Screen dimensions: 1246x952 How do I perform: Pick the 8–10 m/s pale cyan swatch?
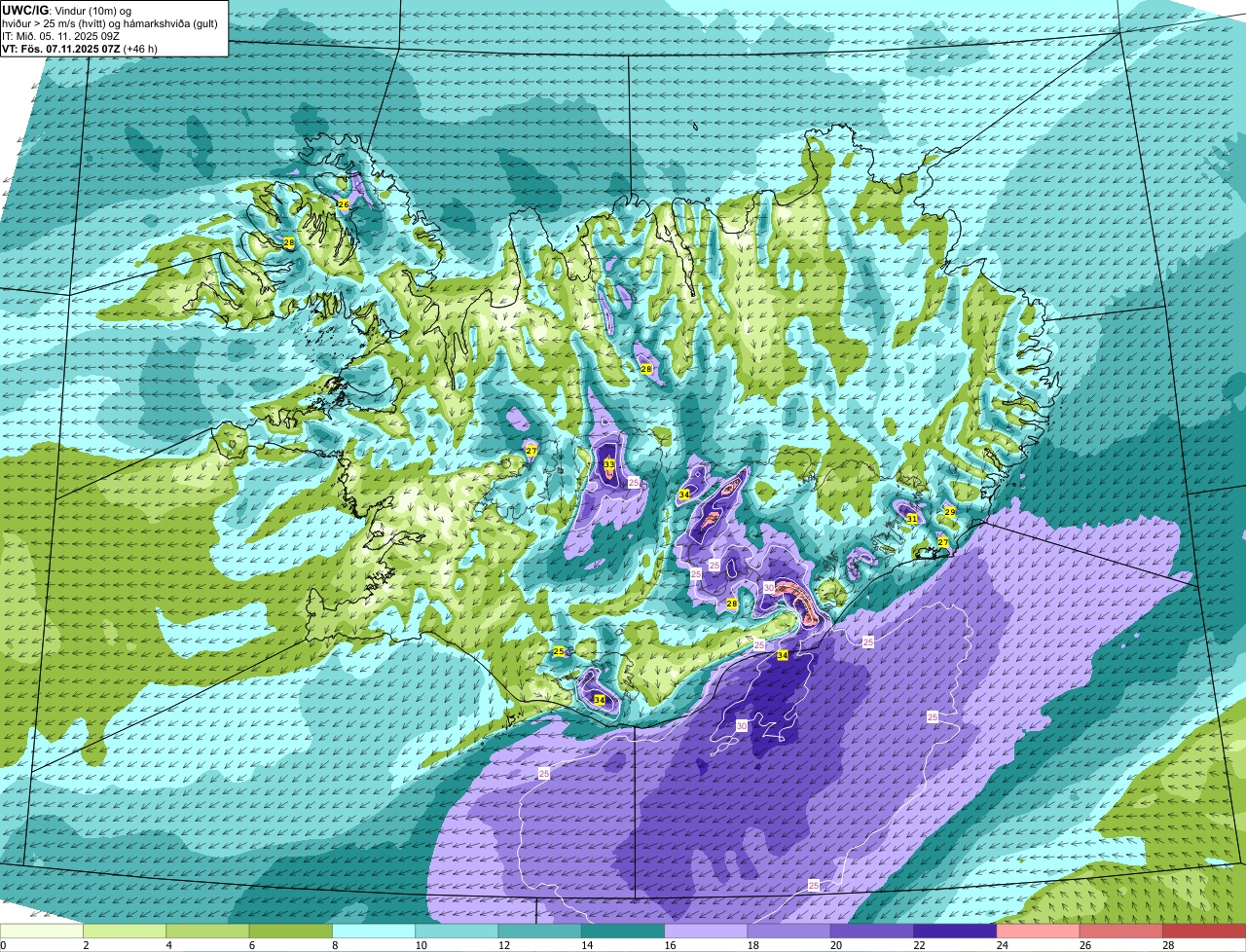(374, 932)
